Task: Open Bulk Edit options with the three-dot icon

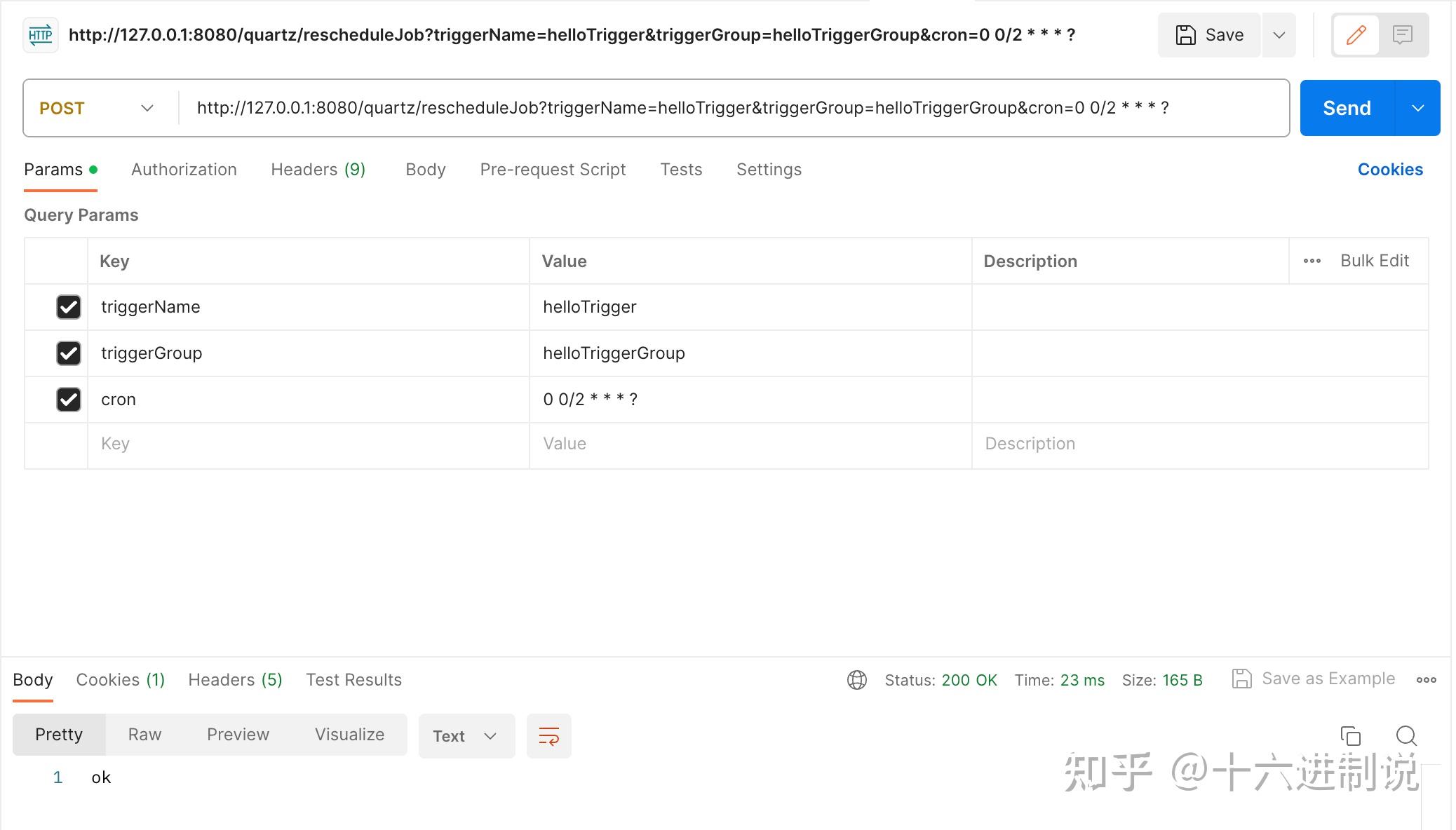Action: (x=1311, y=260)
